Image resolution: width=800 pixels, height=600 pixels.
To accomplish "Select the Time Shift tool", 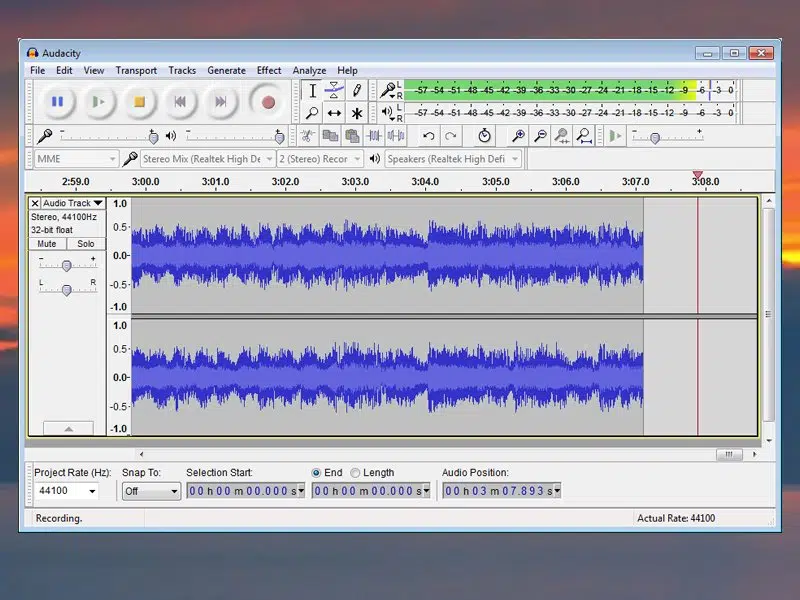I will [x=334, y=113].
